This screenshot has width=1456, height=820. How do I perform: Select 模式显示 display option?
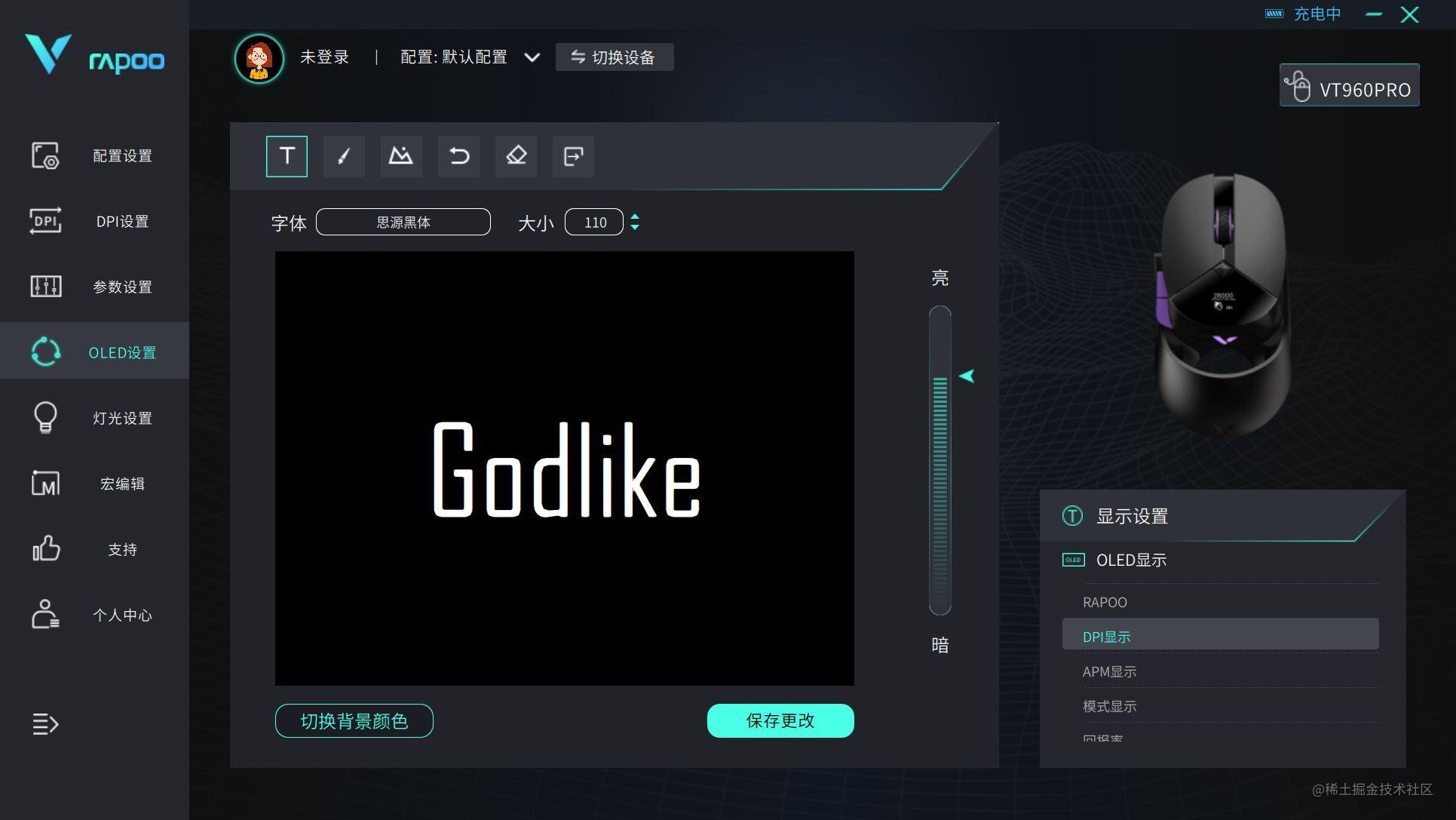click(x=1221, y=706)
